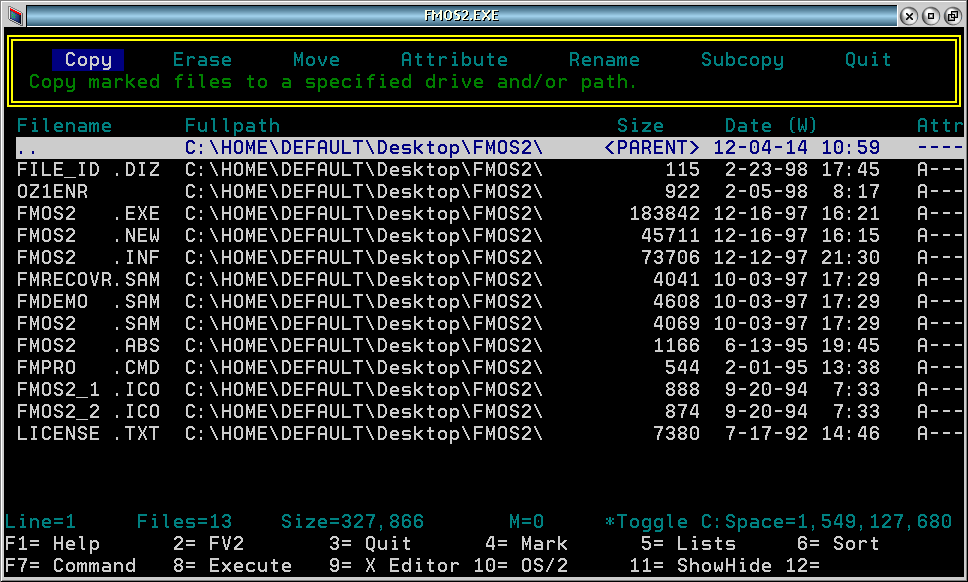Select the FMOS2 .SAM file row
The height and width of the screenshot is (582, 968).
click(489, 324)
